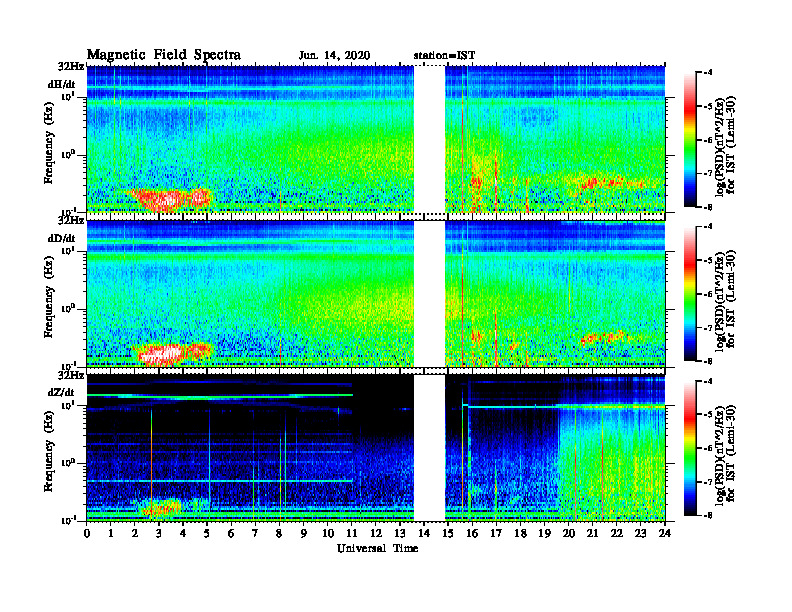Click hour "4" on the time axis

(x=183, y=534)
